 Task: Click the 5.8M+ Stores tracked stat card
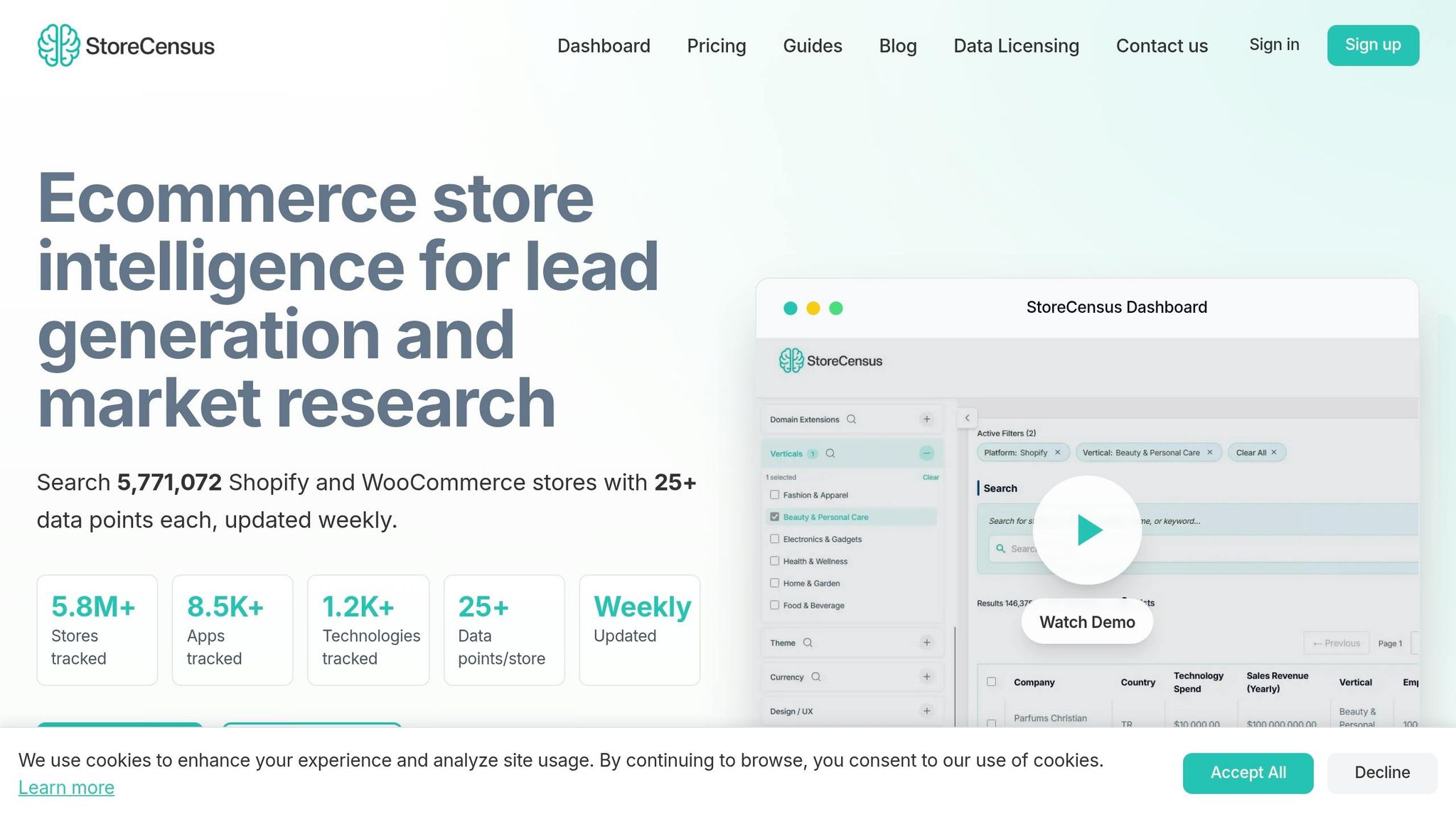[97, 630]
